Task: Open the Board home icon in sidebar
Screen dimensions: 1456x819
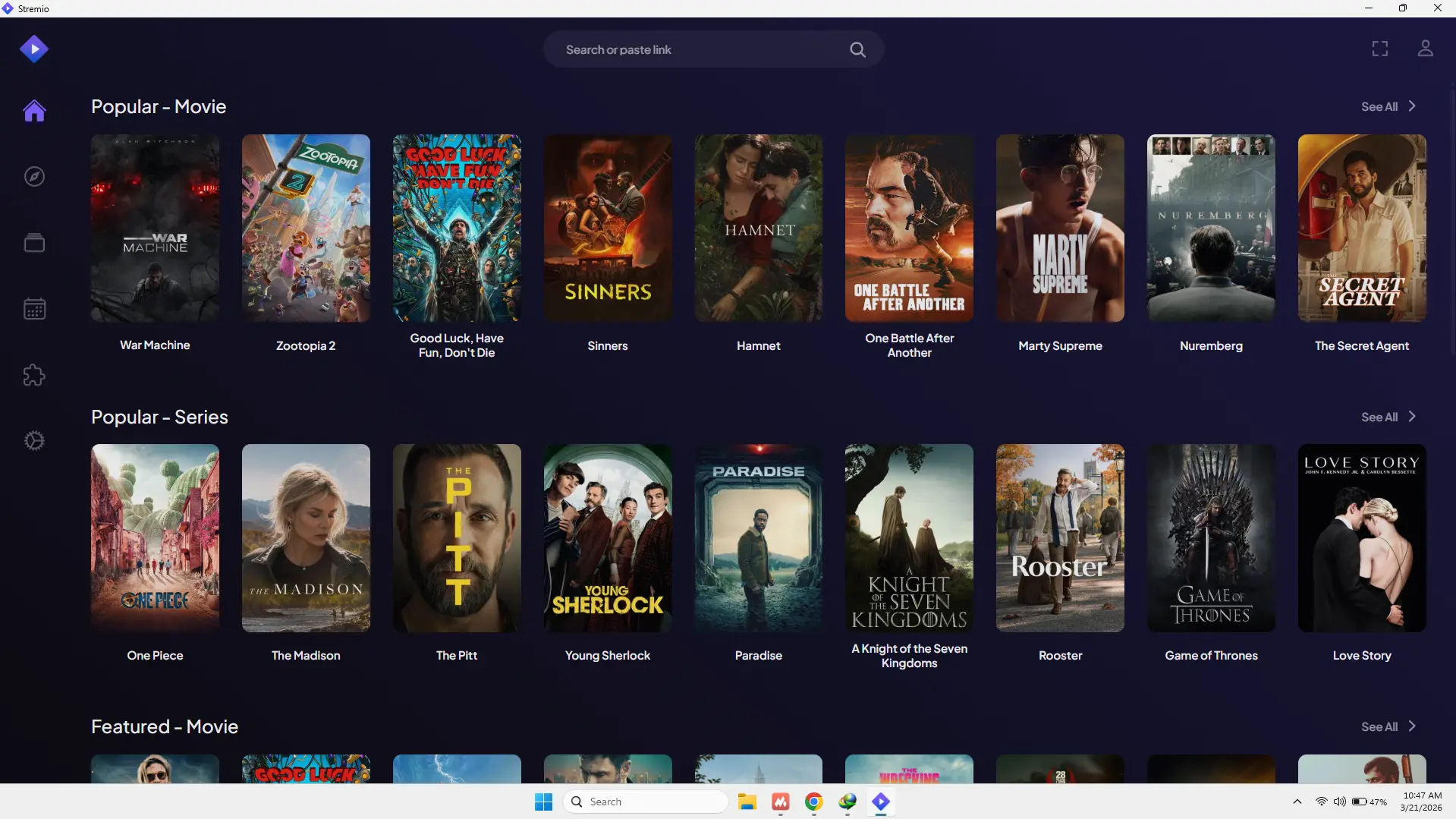Action: [34, 111]
